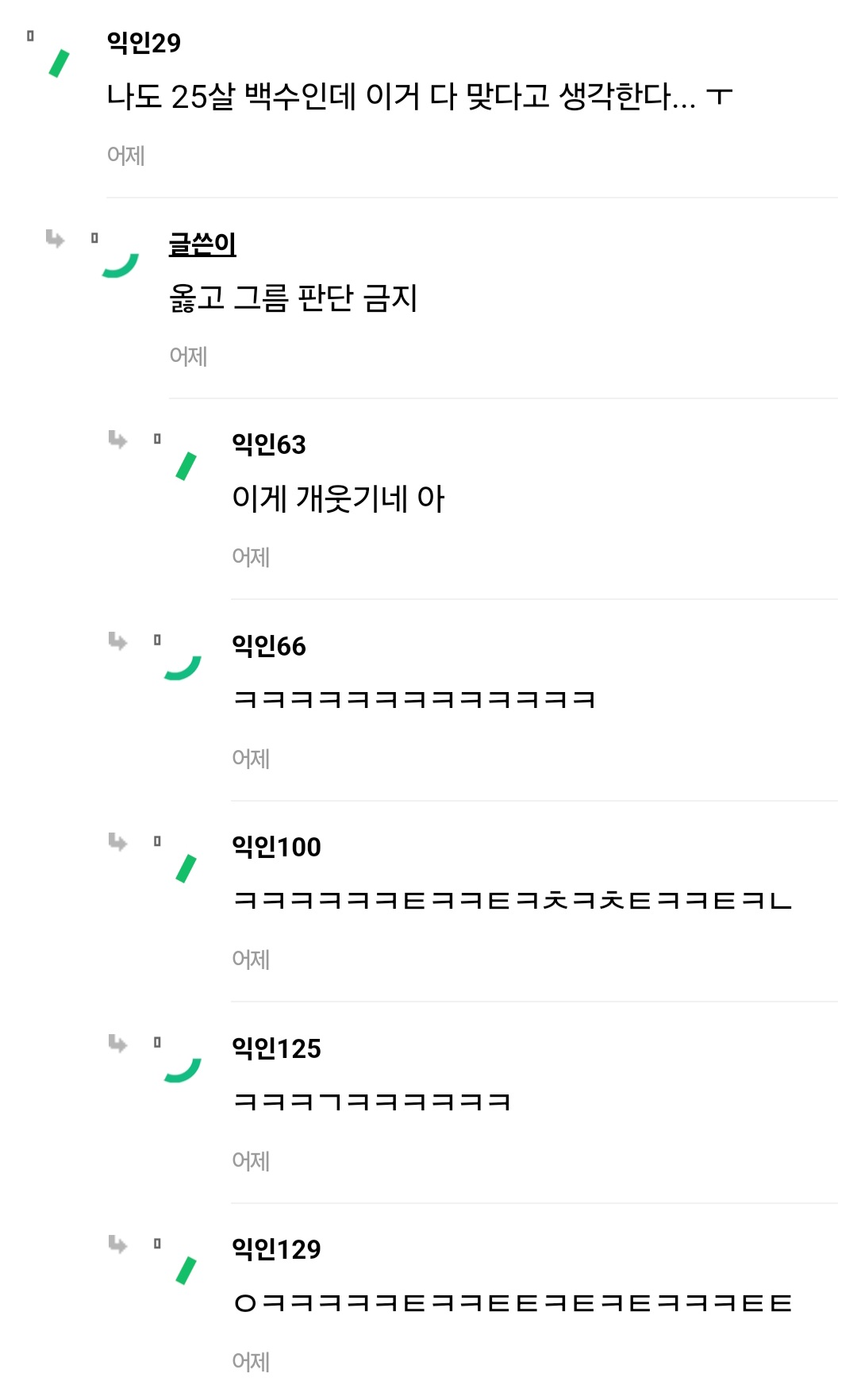Viewport: 857px width, 1400px height.
Task: Click the 어제 timestamp under 익인100 comment
Action: pyautogui.click(x=251, y=960)
